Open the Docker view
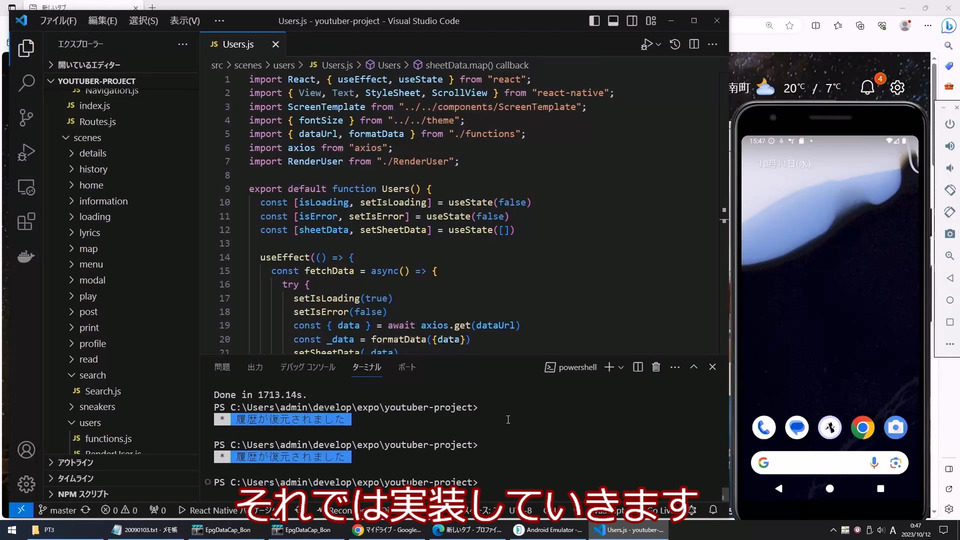The width and height of the screenshot is (960, 540). (x=26, y=257)
